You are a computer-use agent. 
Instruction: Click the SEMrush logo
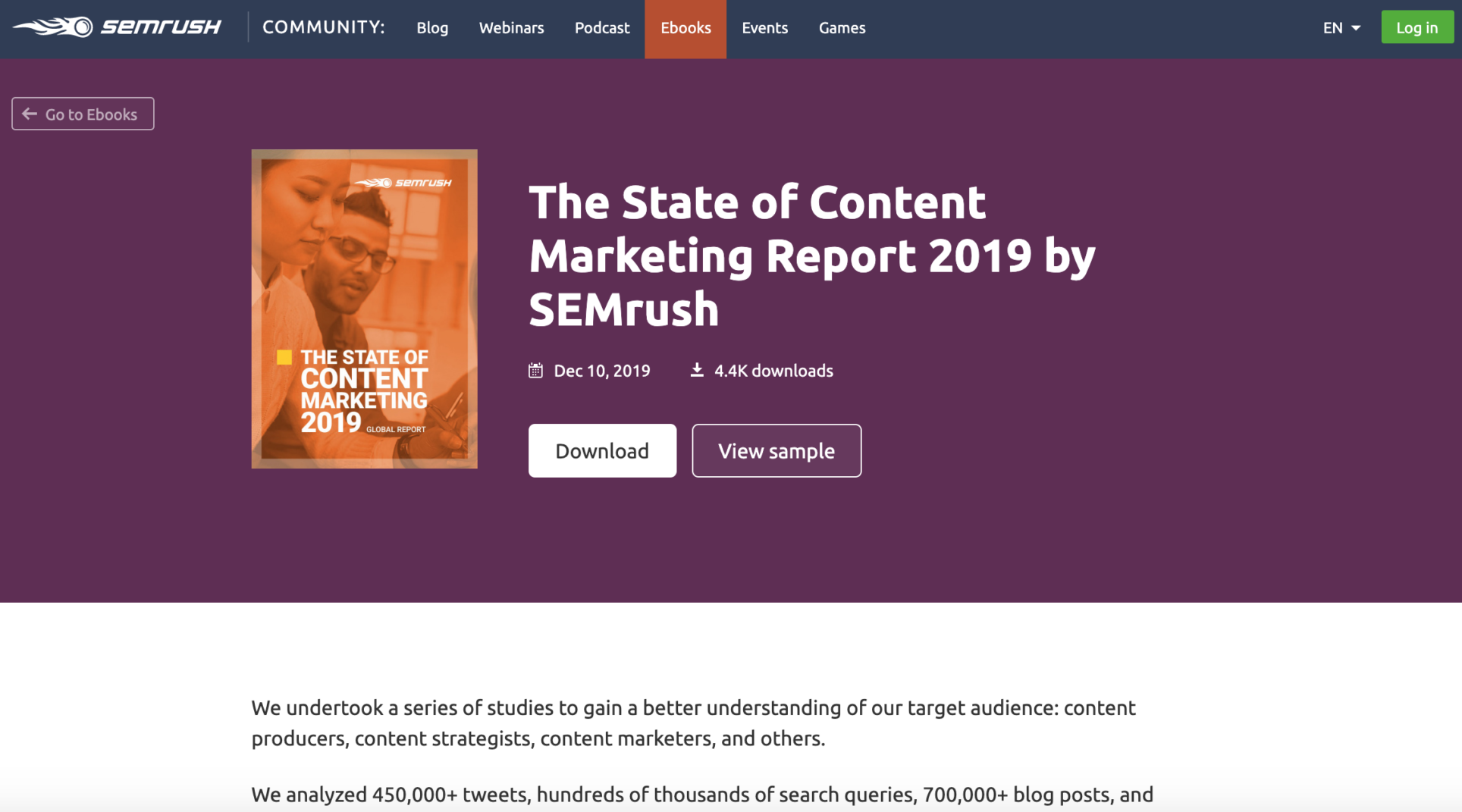pos(118,27)
